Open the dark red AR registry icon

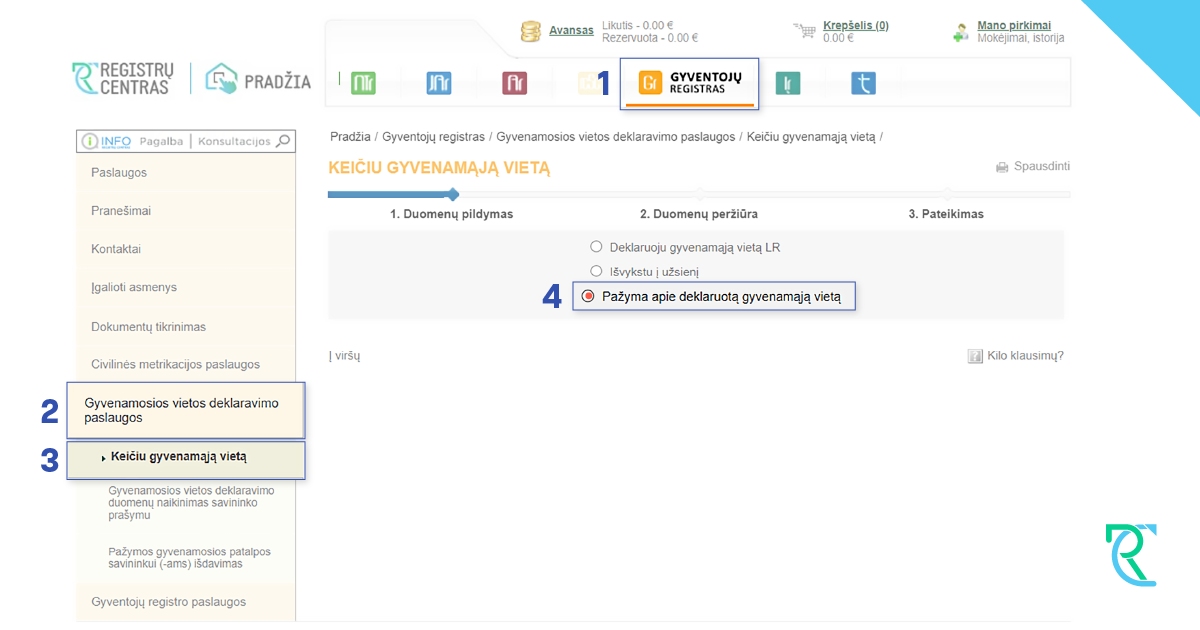pyautogui.click(x=514, y=83)
